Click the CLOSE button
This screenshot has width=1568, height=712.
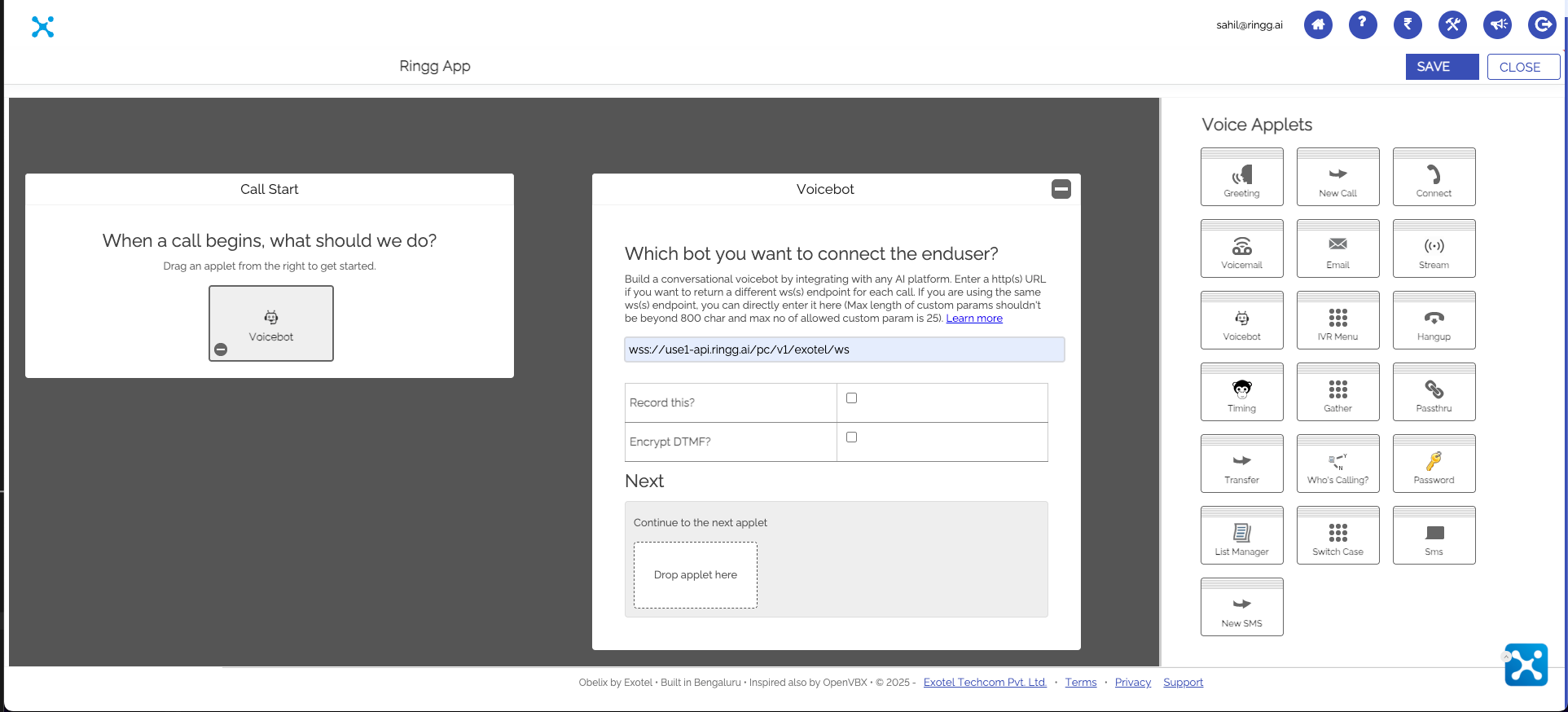[1523, 67]
